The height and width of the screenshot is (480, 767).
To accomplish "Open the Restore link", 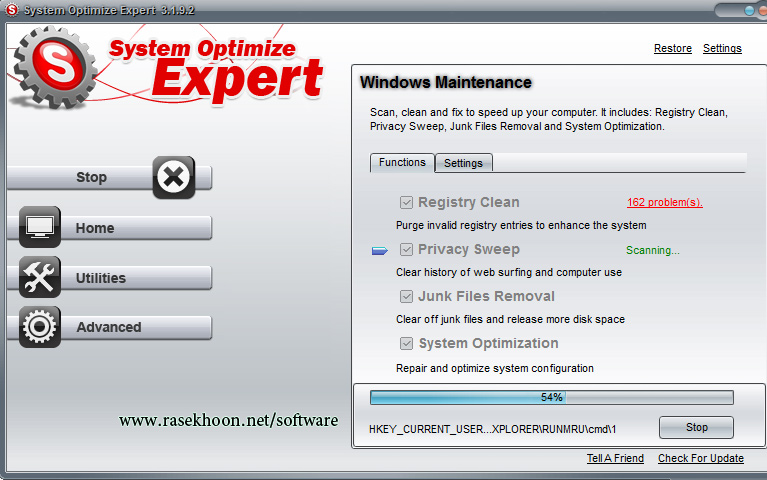I will 673,48.
